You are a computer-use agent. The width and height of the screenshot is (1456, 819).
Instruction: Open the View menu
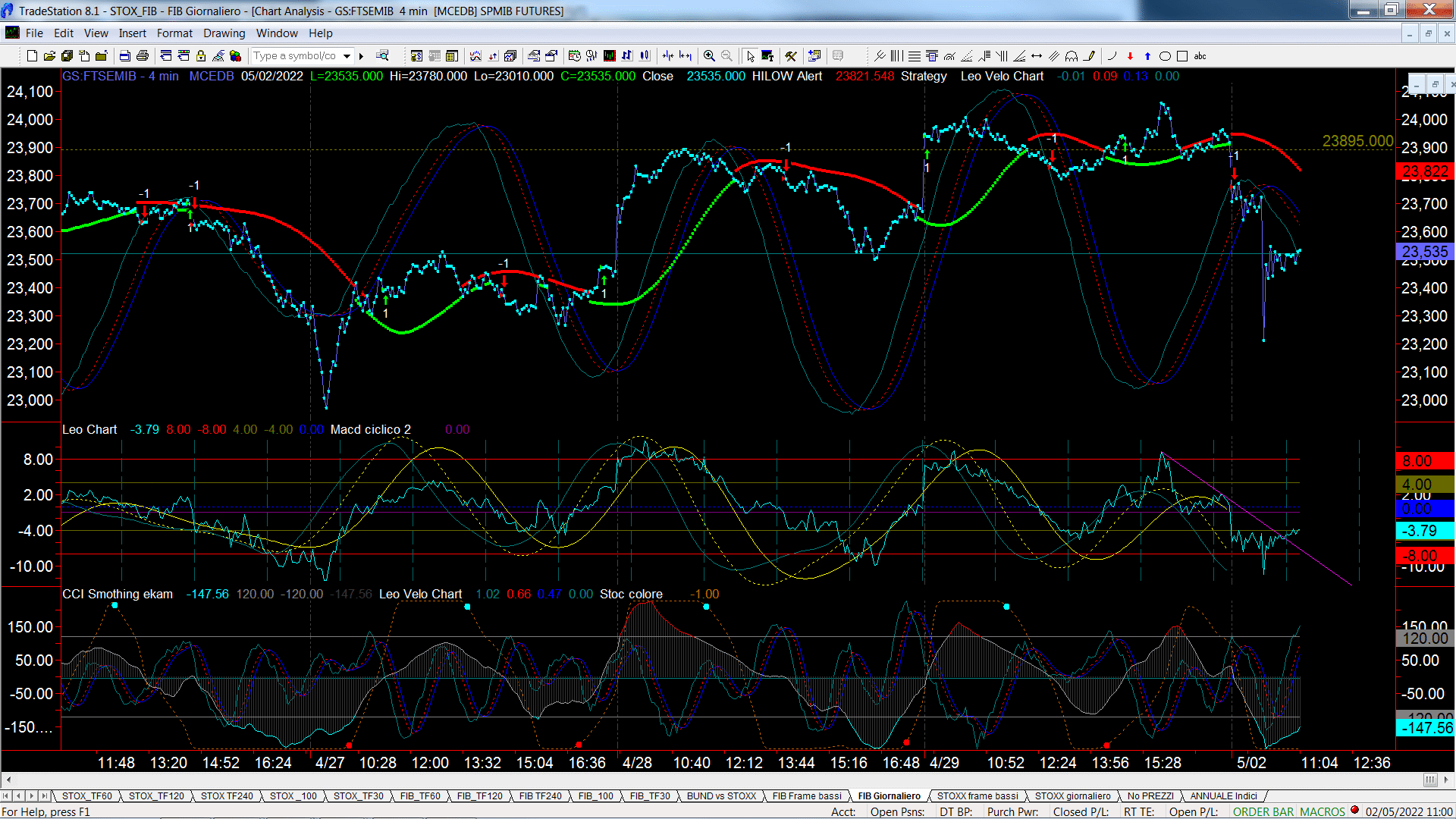click(x=96, y=33)
